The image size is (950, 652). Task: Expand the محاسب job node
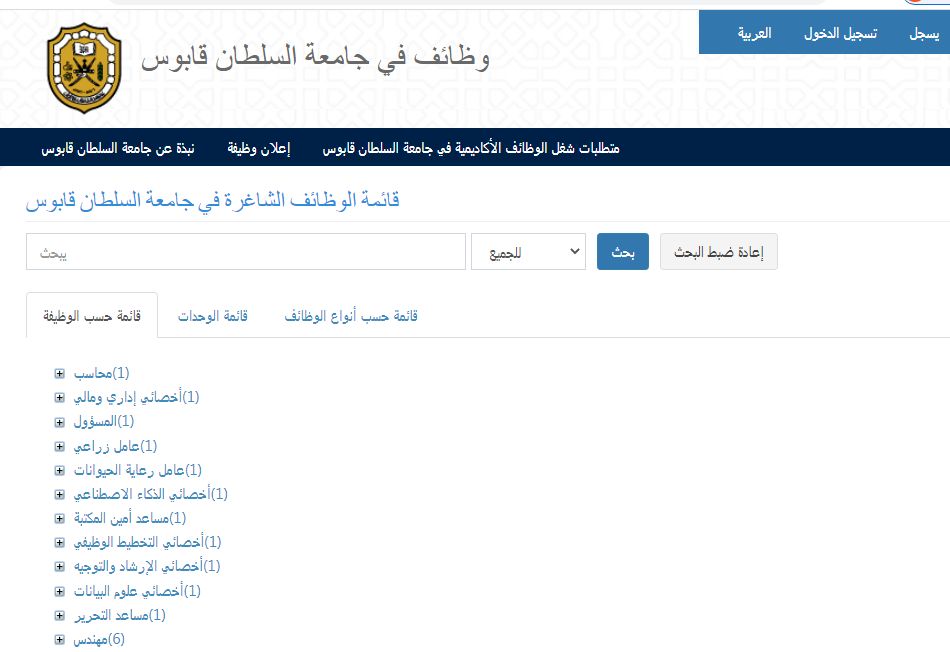tap(59, 373)
